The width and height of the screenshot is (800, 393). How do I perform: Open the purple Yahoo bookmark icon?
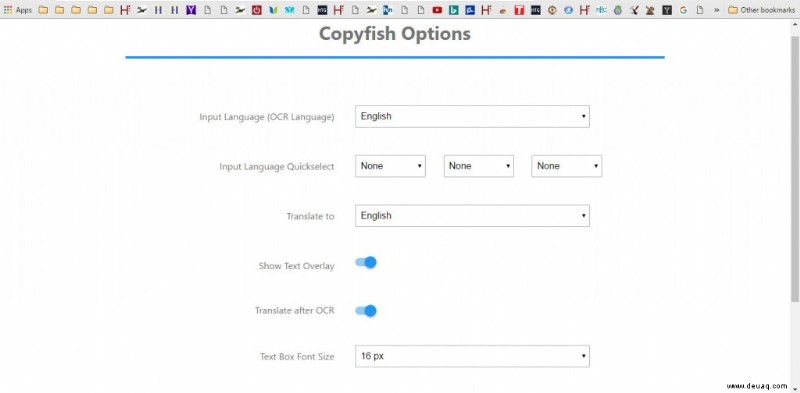pos(191,10)
